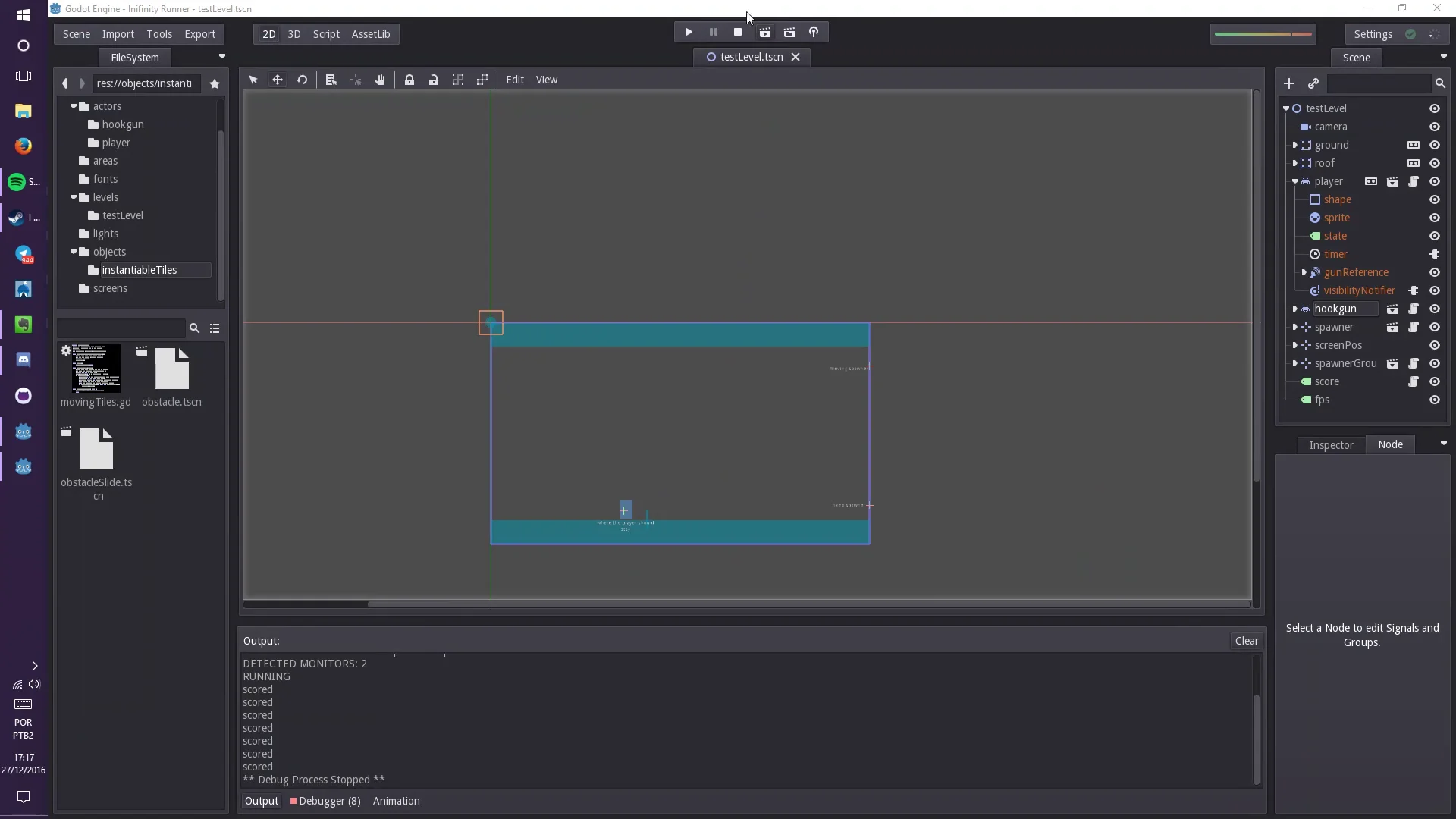
Task: Play a custom scene
Action: 789,33
